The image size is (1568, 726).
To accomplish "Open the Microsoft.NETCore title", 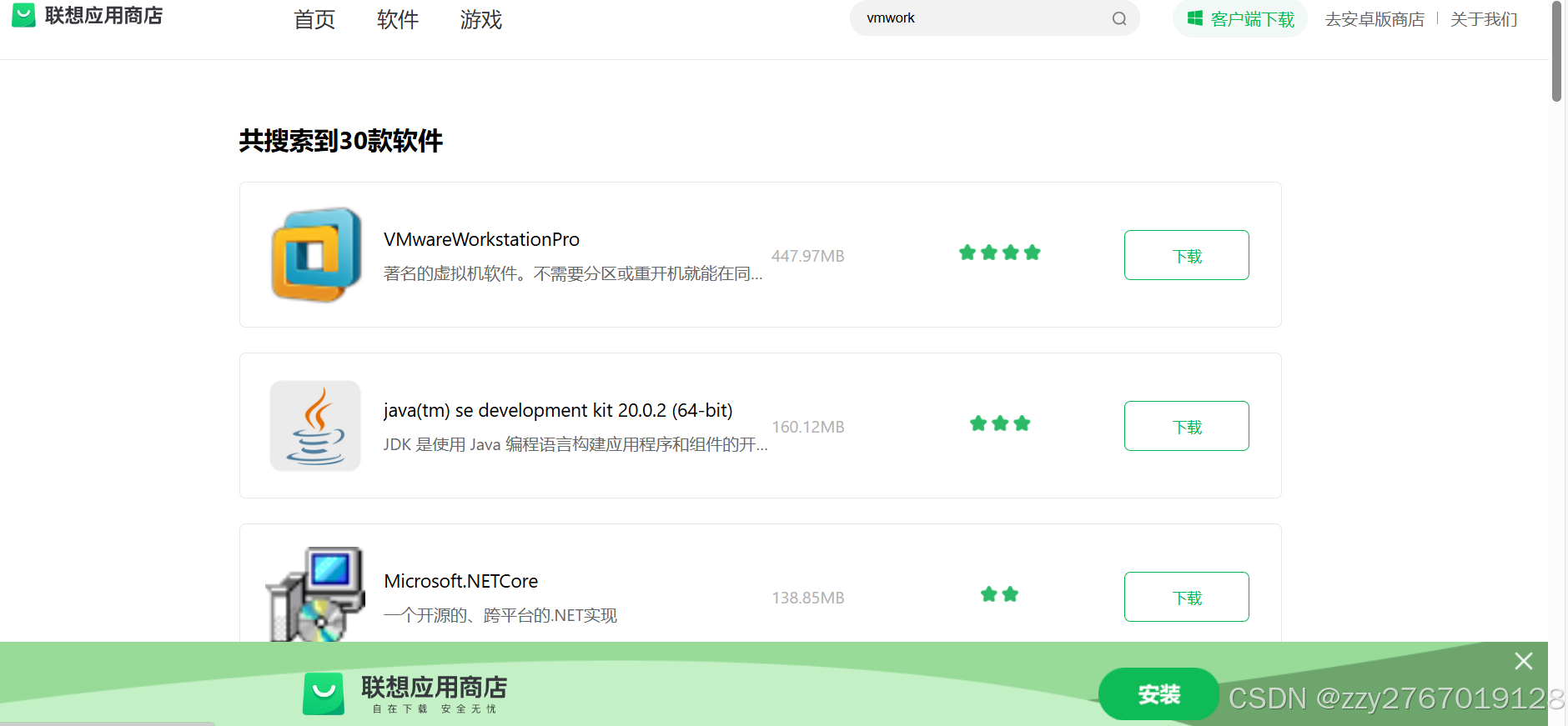I will click(x=460, y=581).
